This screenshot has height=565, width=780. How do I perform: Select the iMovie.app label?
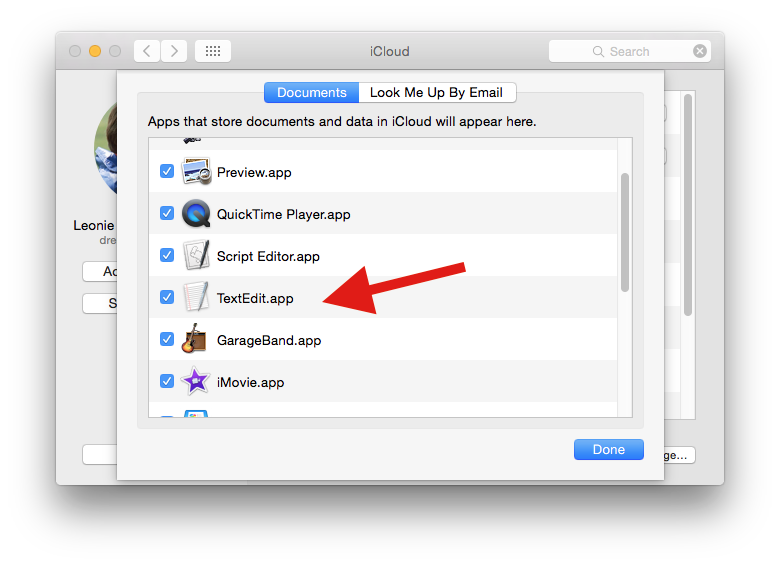[251, 382]
